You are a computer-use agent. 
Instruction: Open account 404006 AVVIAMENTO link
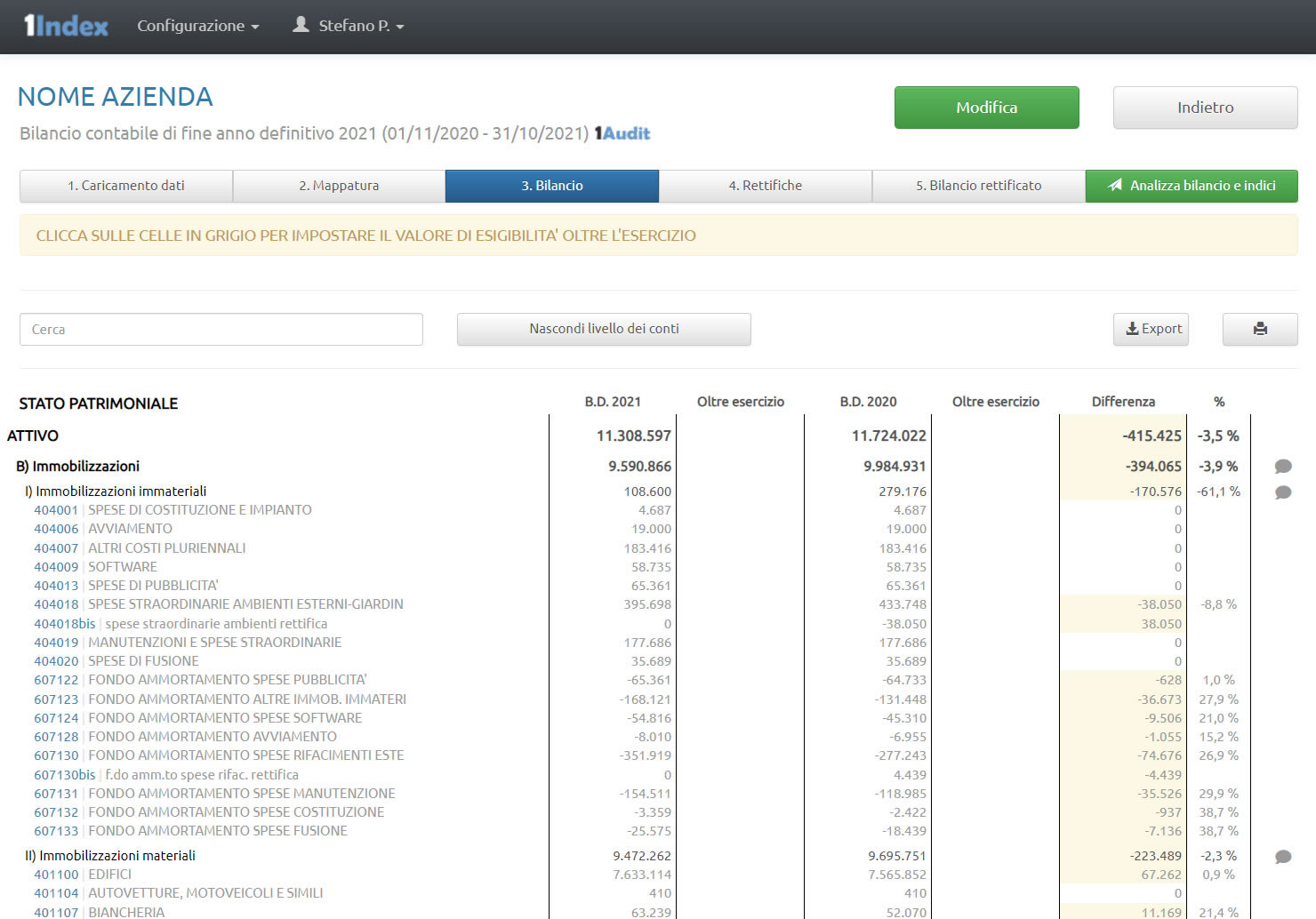click(56, 529)
